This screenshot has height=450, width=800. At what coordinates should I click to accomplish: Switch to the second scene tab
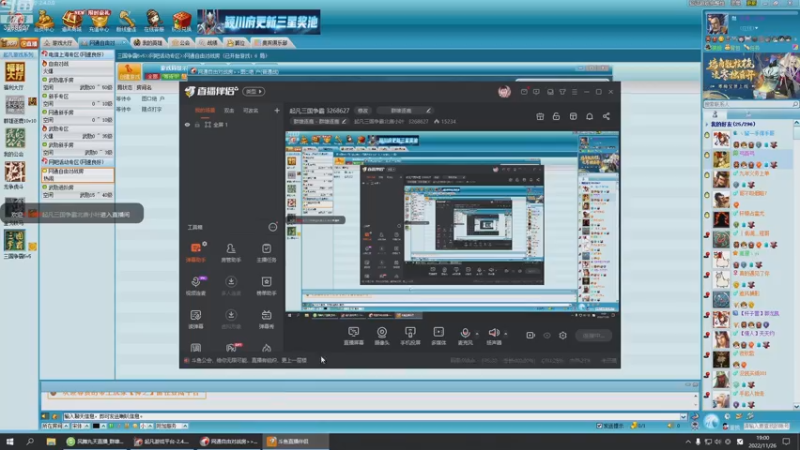(229, 110)
